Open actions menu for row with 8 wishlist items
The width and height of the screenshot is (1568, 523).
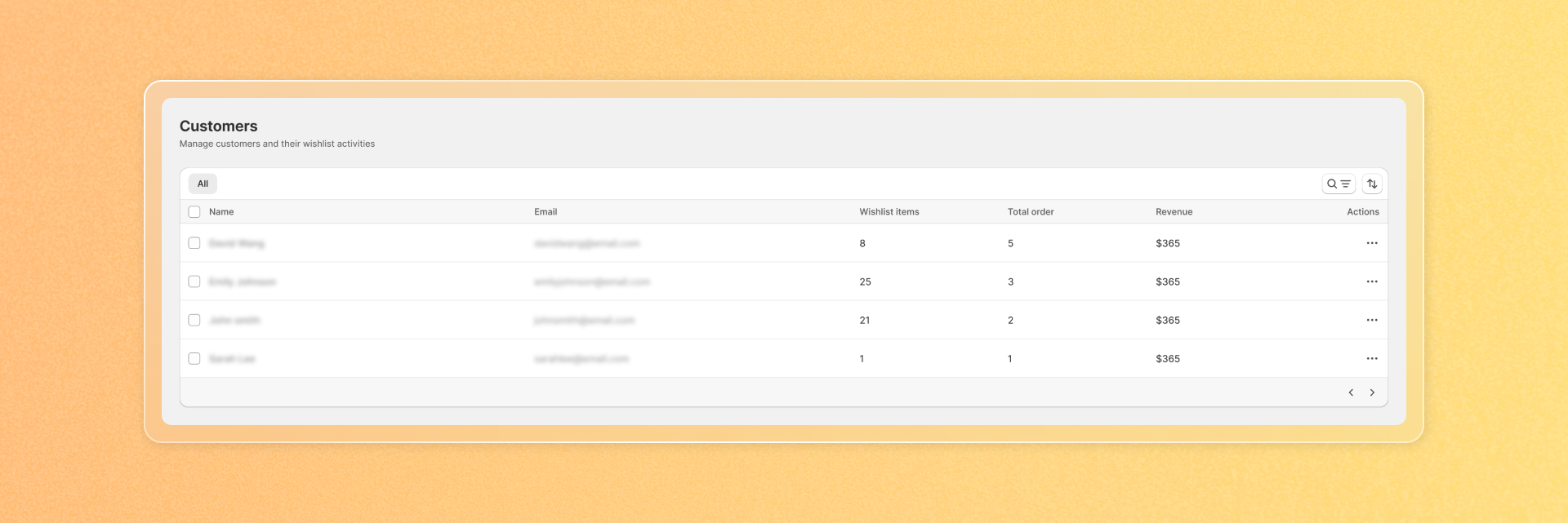pyautogui.click(x=1372, y=243)
